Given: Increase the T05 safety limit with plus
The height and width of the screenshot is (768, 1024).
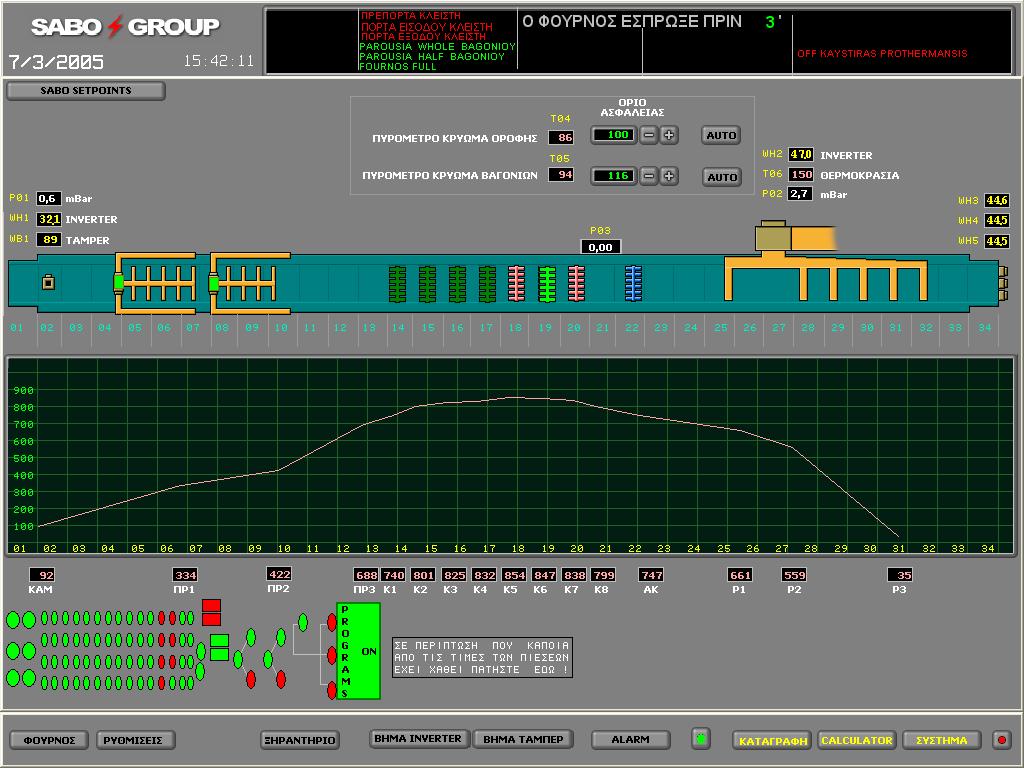Looking at the screenshot, I should pos(669,176).
